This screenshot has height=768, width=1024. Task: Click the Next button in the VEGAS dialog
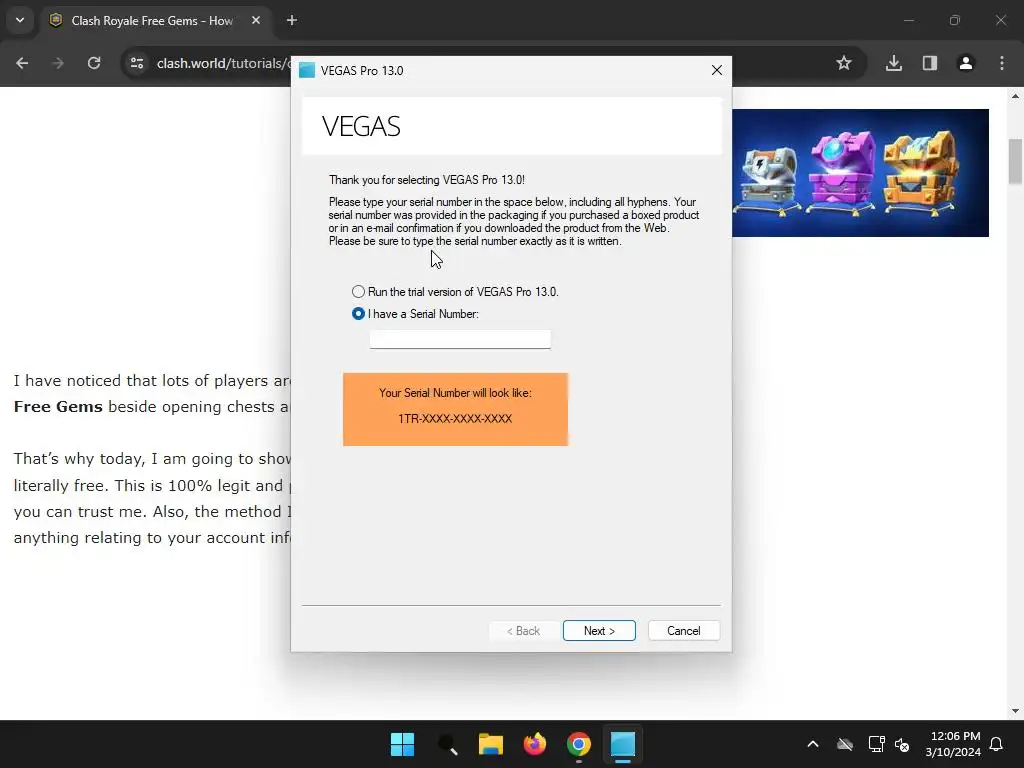pos(599,631)
